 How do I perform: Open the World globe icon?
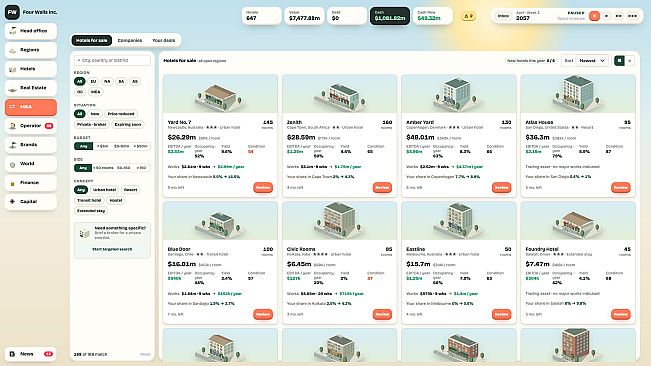pos(13,164)
